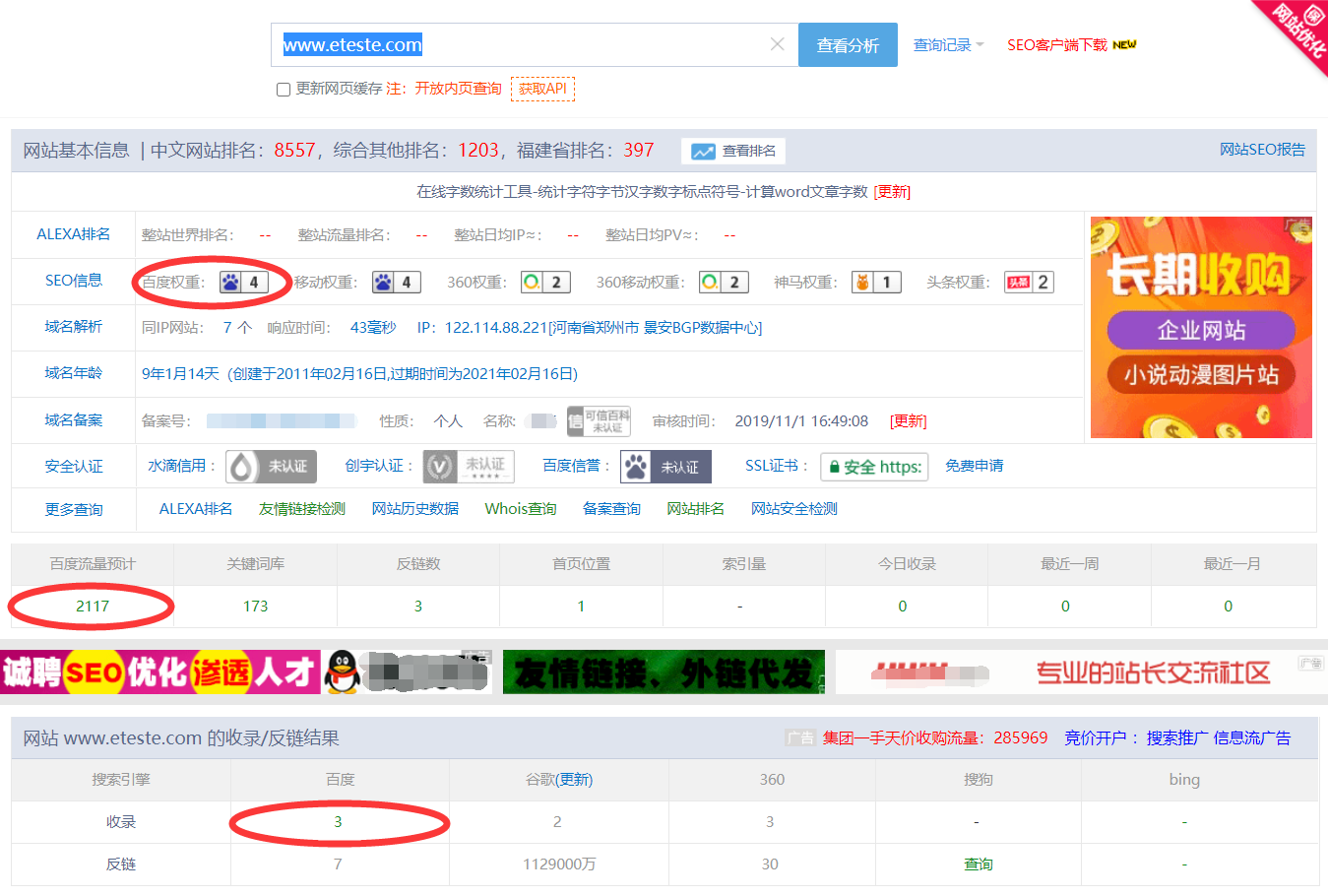Click the 开放内页查询 link
The width and height of the screenshot is (1328, 896).
pos(458,89)
